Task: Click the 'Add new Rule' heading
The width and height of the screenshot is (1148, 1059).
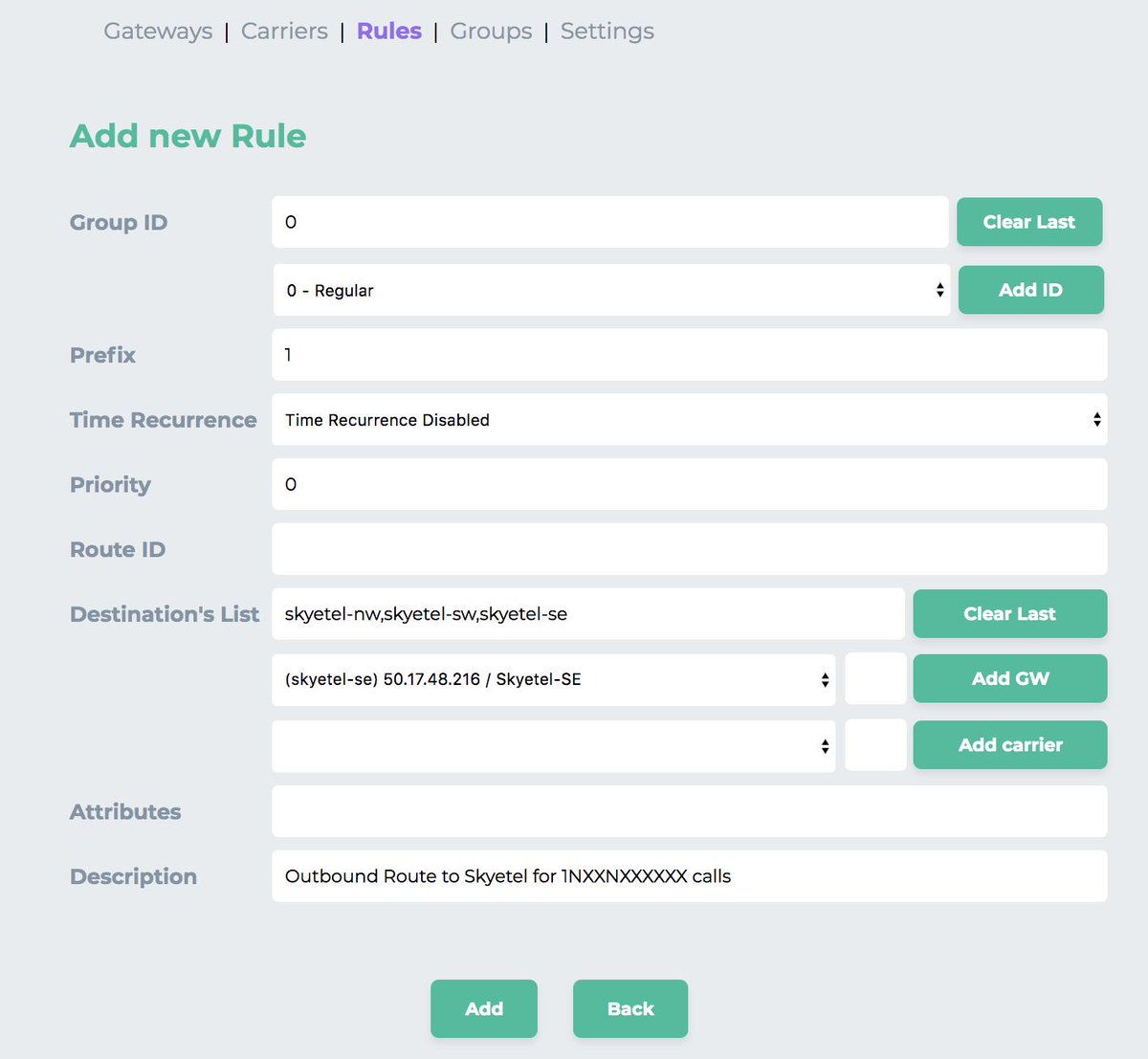Action: (x=188, y=136)
